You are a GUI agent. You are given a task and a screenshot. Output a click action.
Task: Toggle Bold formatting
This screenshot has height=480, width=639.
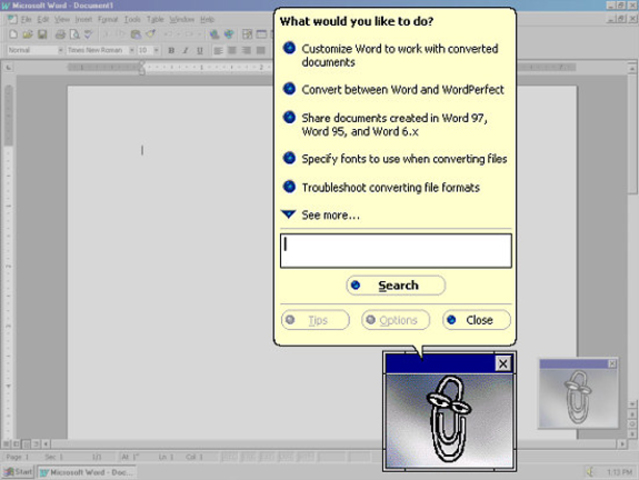(x=171, y=51)
